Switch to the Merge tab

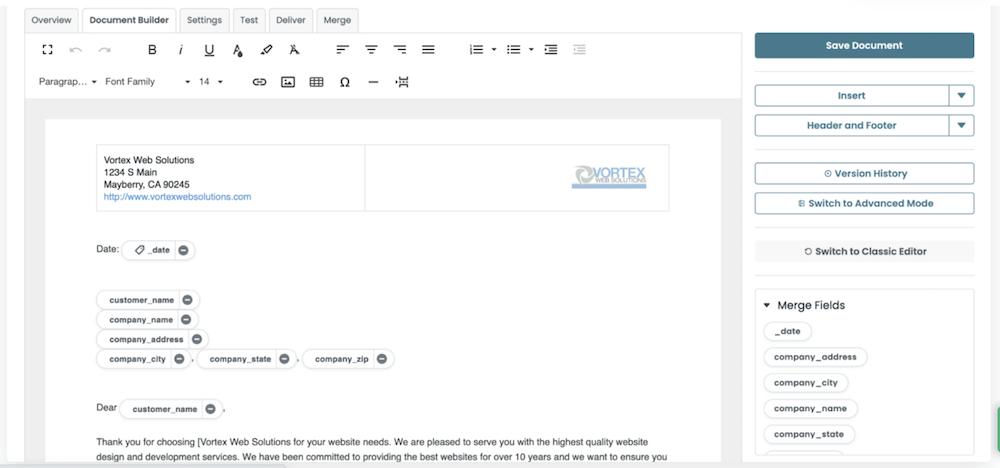click(x=337, y=20)
